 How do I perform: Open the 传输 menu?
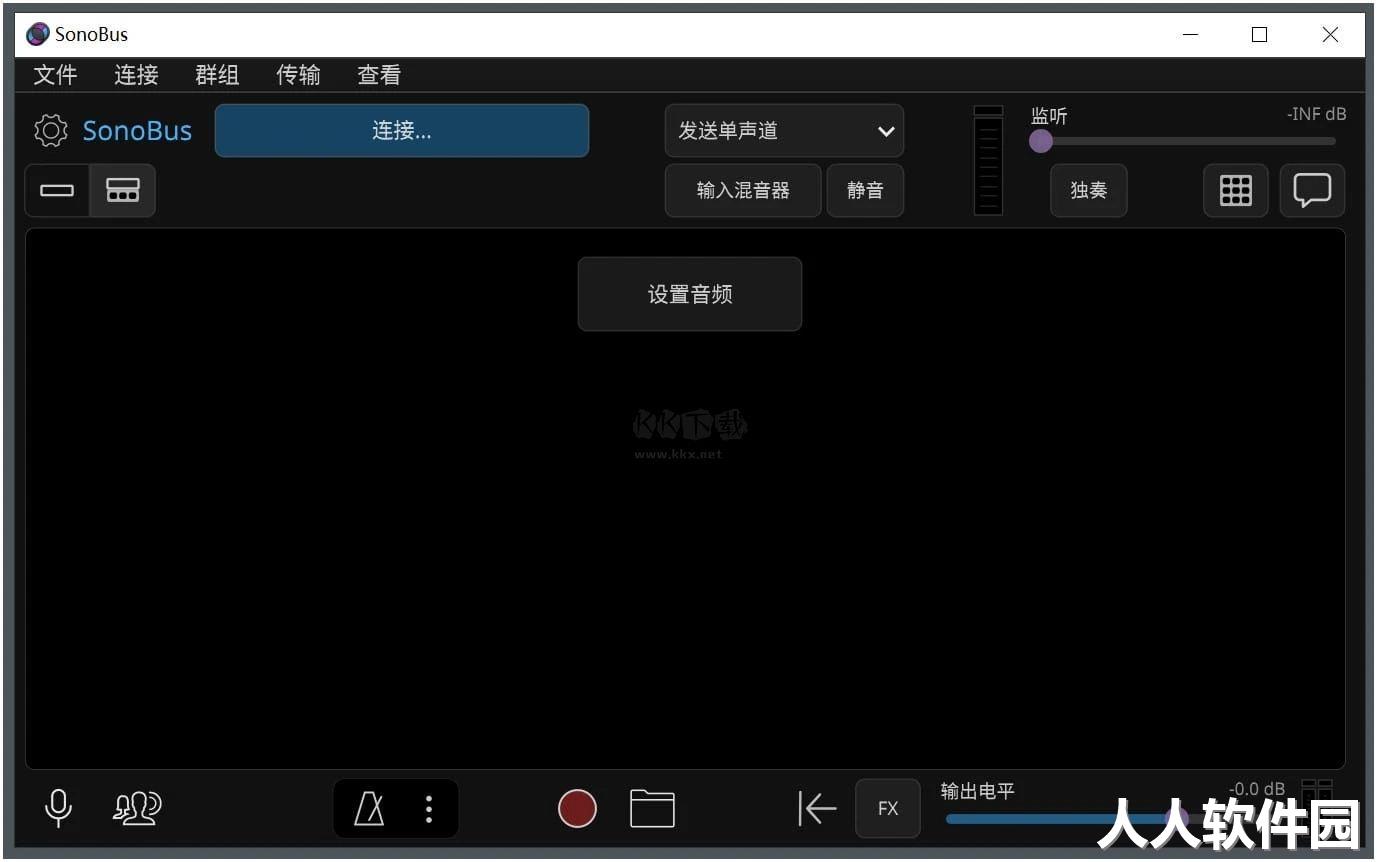pyautogui.click(x=298, y=75)
